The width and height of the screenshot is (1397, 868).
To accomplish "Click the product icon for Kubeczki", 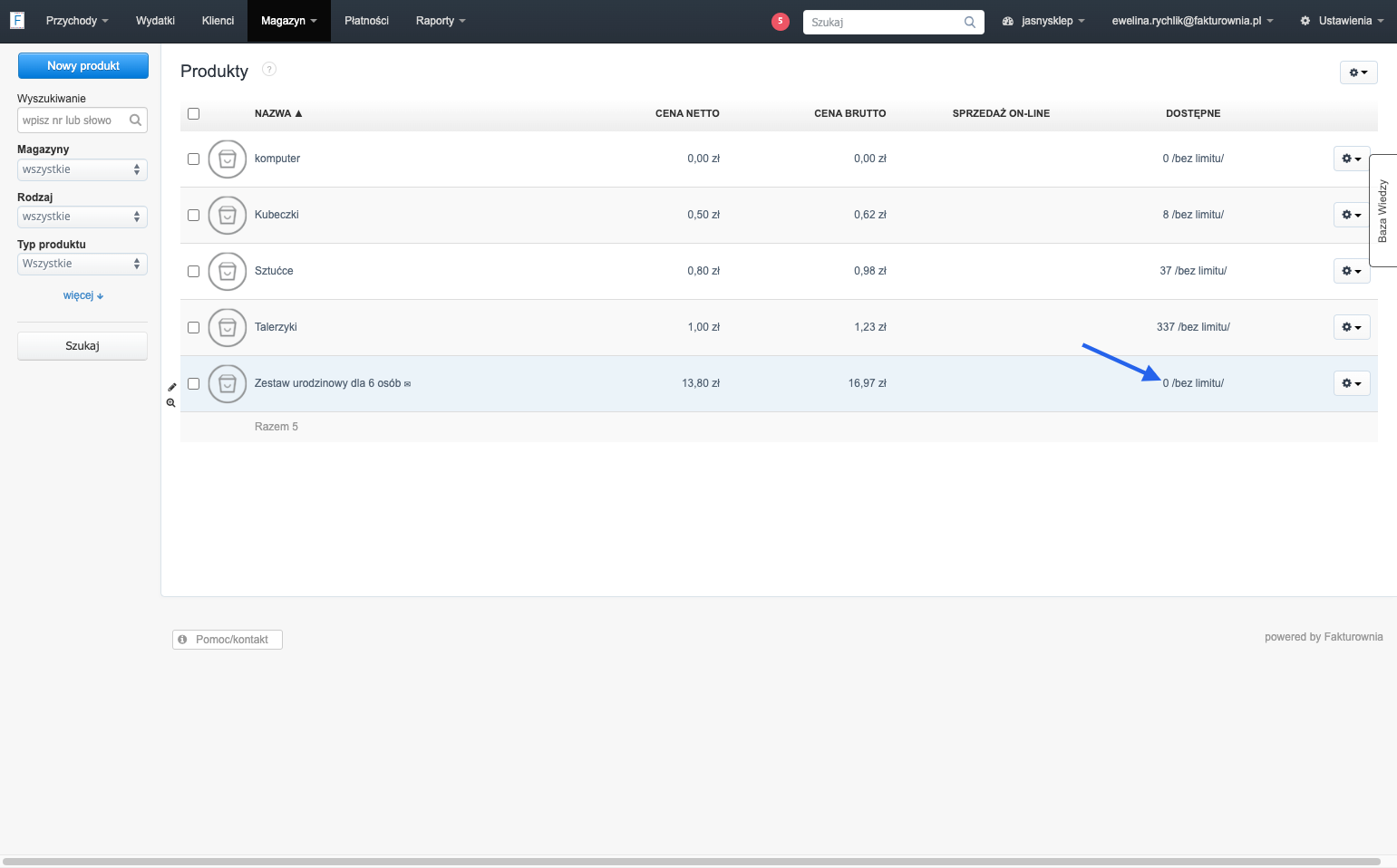I will point(228,215).
